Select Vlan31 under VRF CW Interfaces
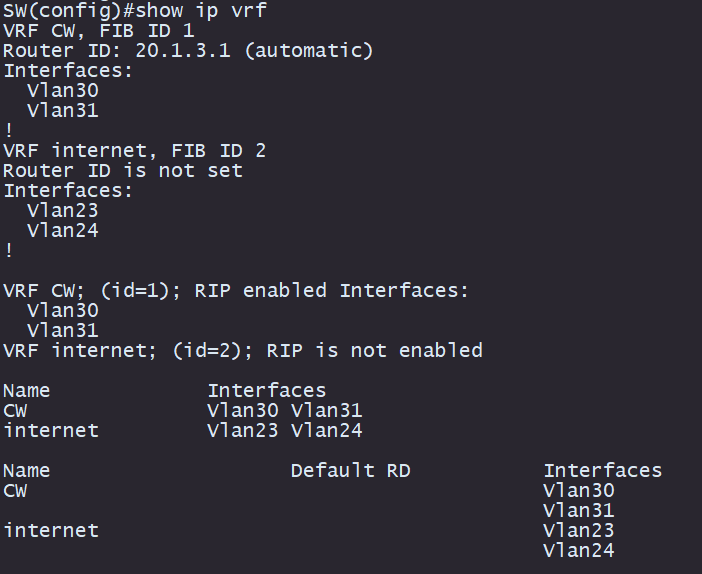The image size is (702, 574). (x=63, y=111)
